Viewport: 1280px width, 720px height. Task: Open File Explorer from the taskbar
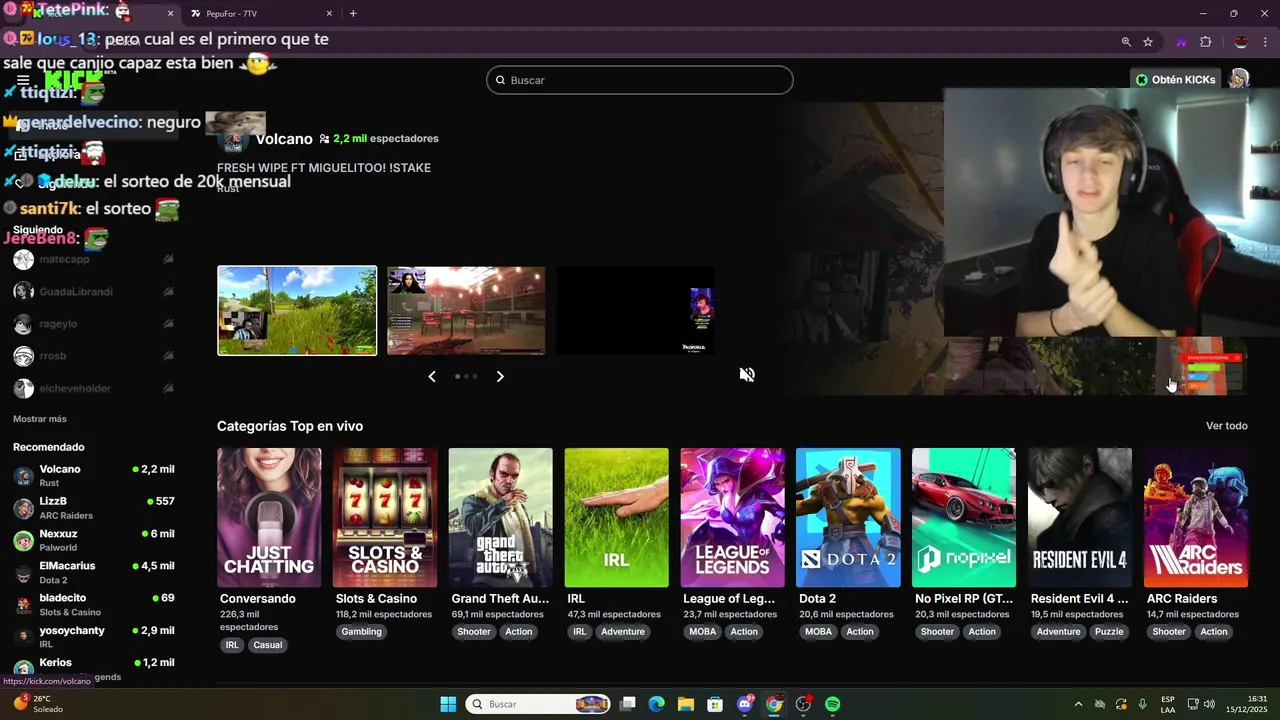tap(686, 704)
